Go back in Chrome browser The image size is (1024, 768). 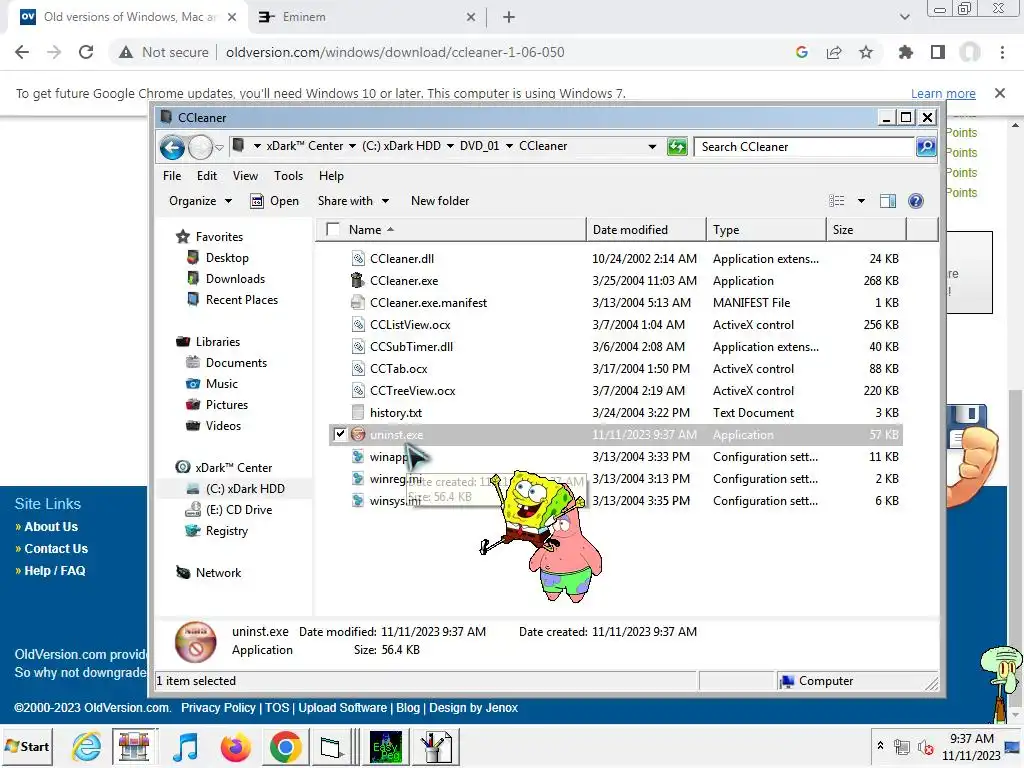[22, 52]
